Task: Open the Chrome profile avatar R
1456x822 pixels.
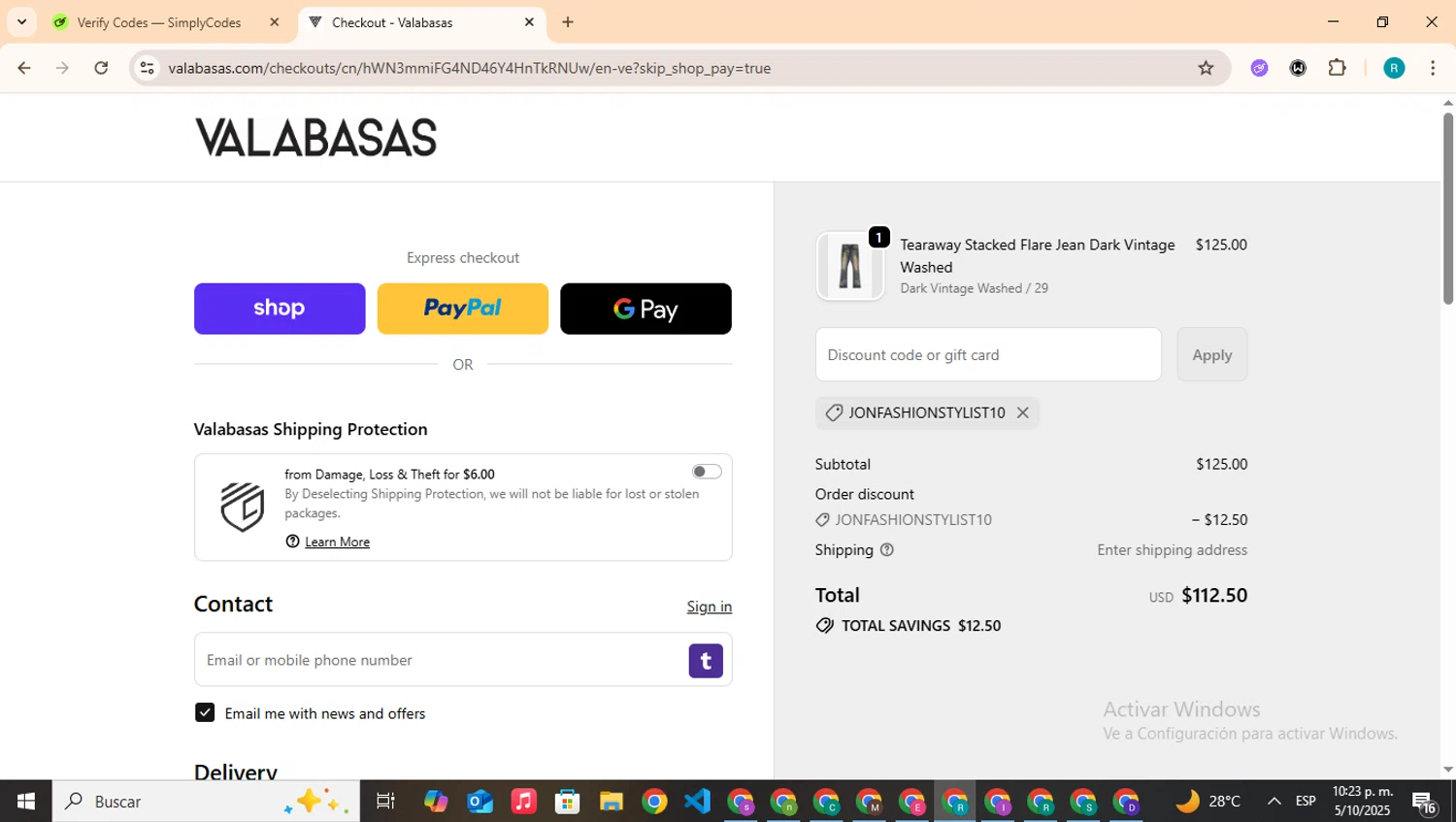Action: pos(1394,68)
